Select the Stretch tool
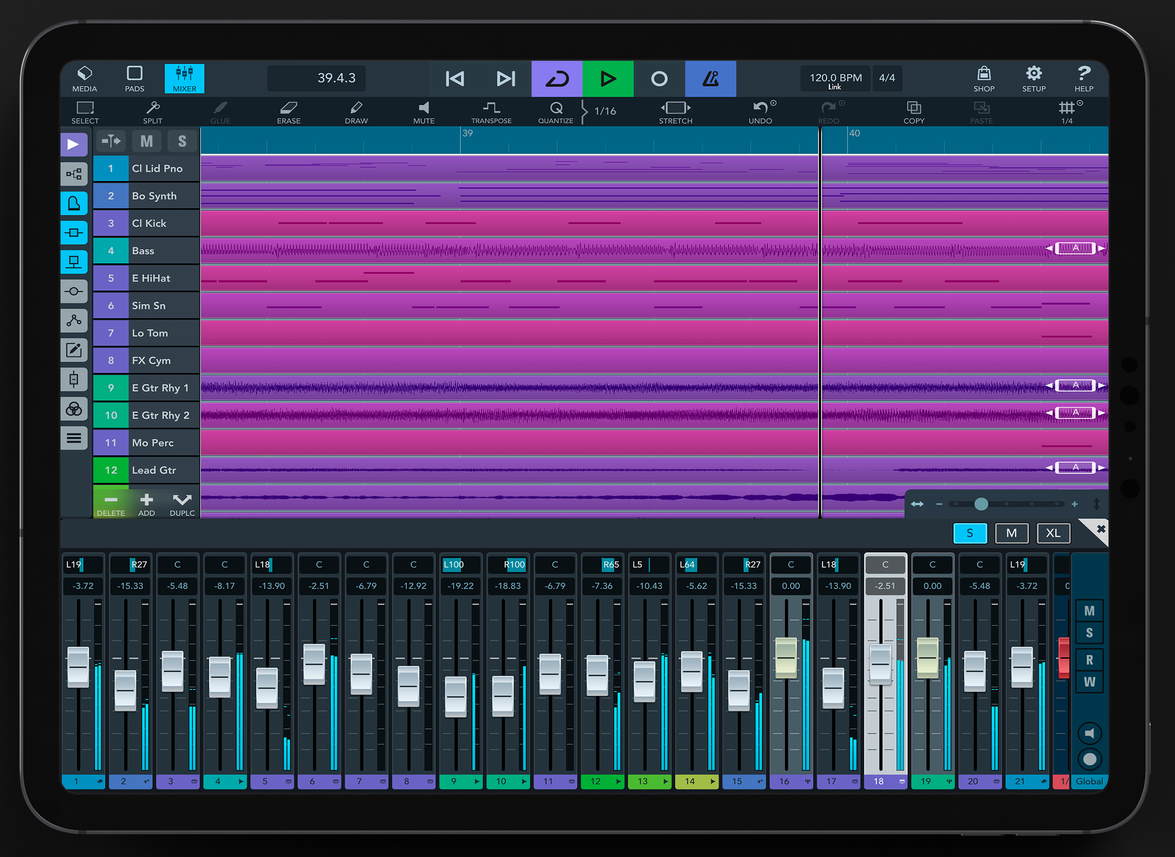1175x857 pixels. click(x=675, y=111)
